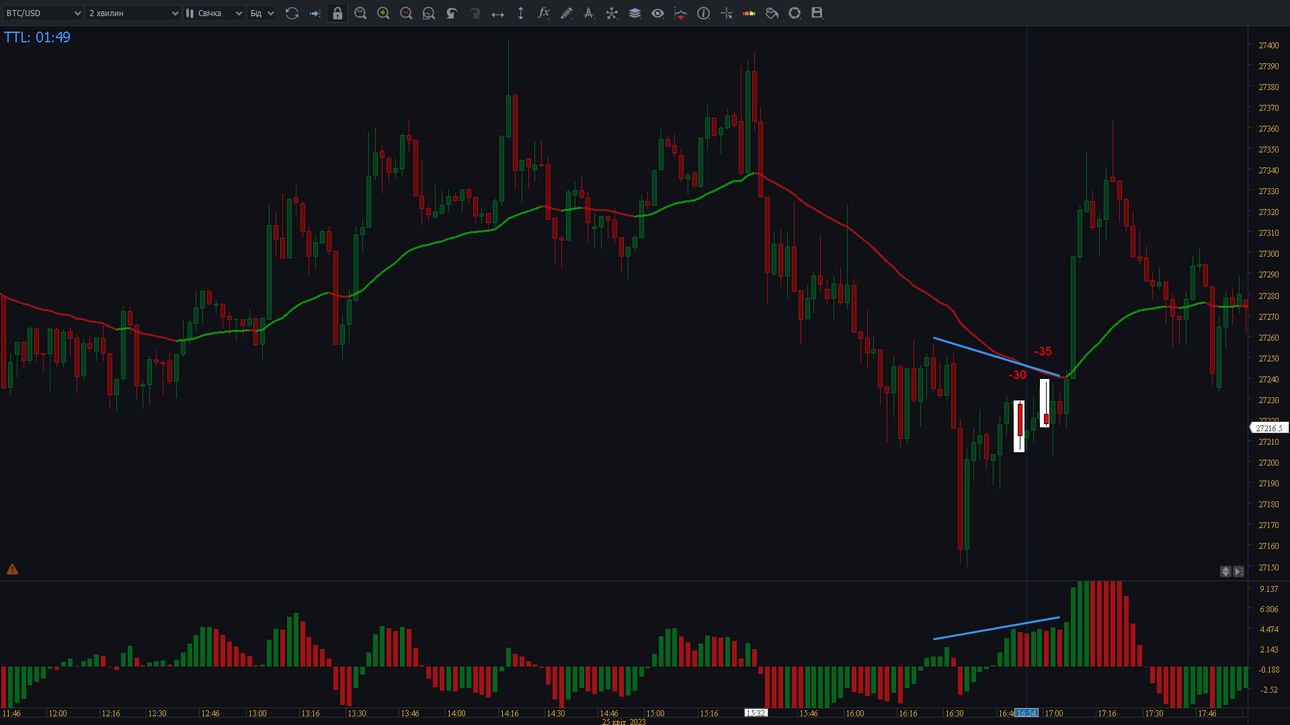The height and width of the screenshot is (725, 1290).
Task: Open the layers stack icon
Action: click(x=635, y=13)
